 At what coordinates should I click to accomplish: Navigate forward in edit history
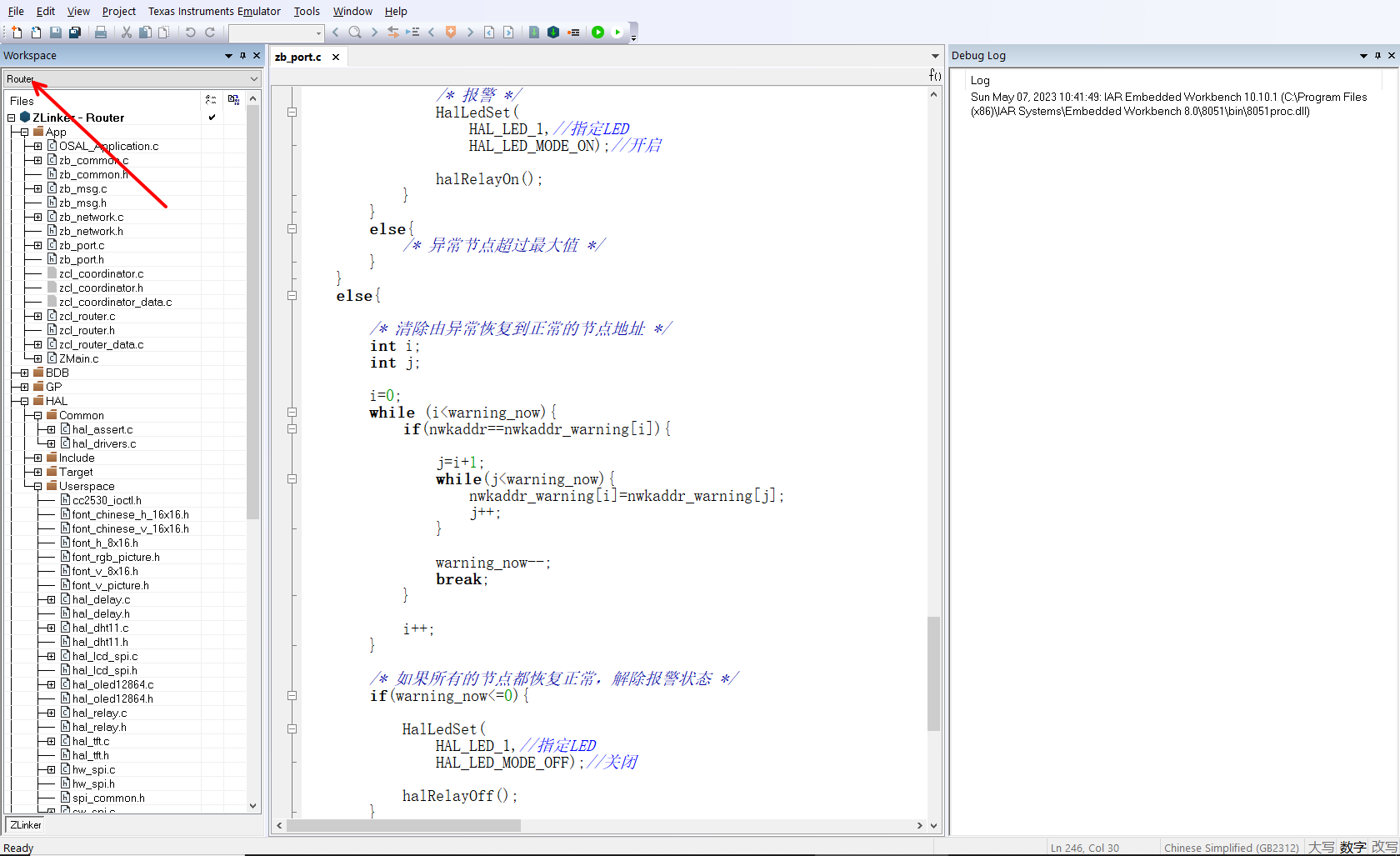(x=508, y=33)
